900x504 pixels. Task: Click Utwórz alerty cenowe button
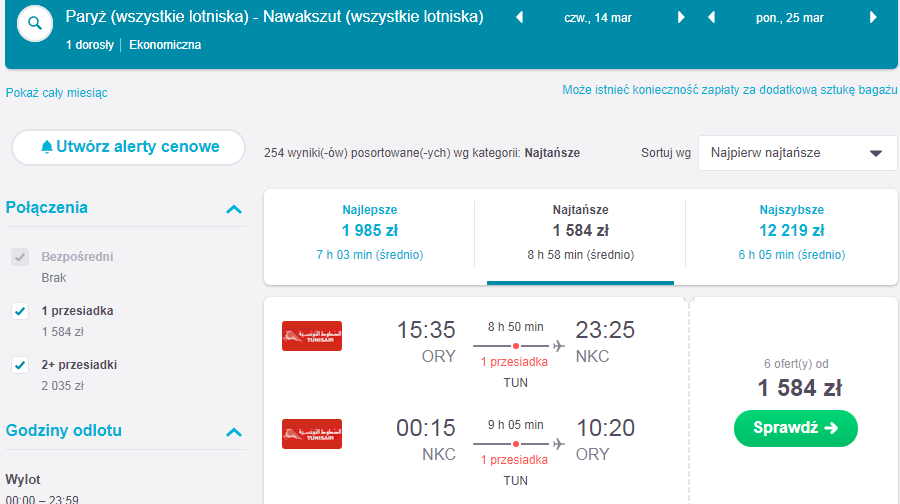click(129, 147)
